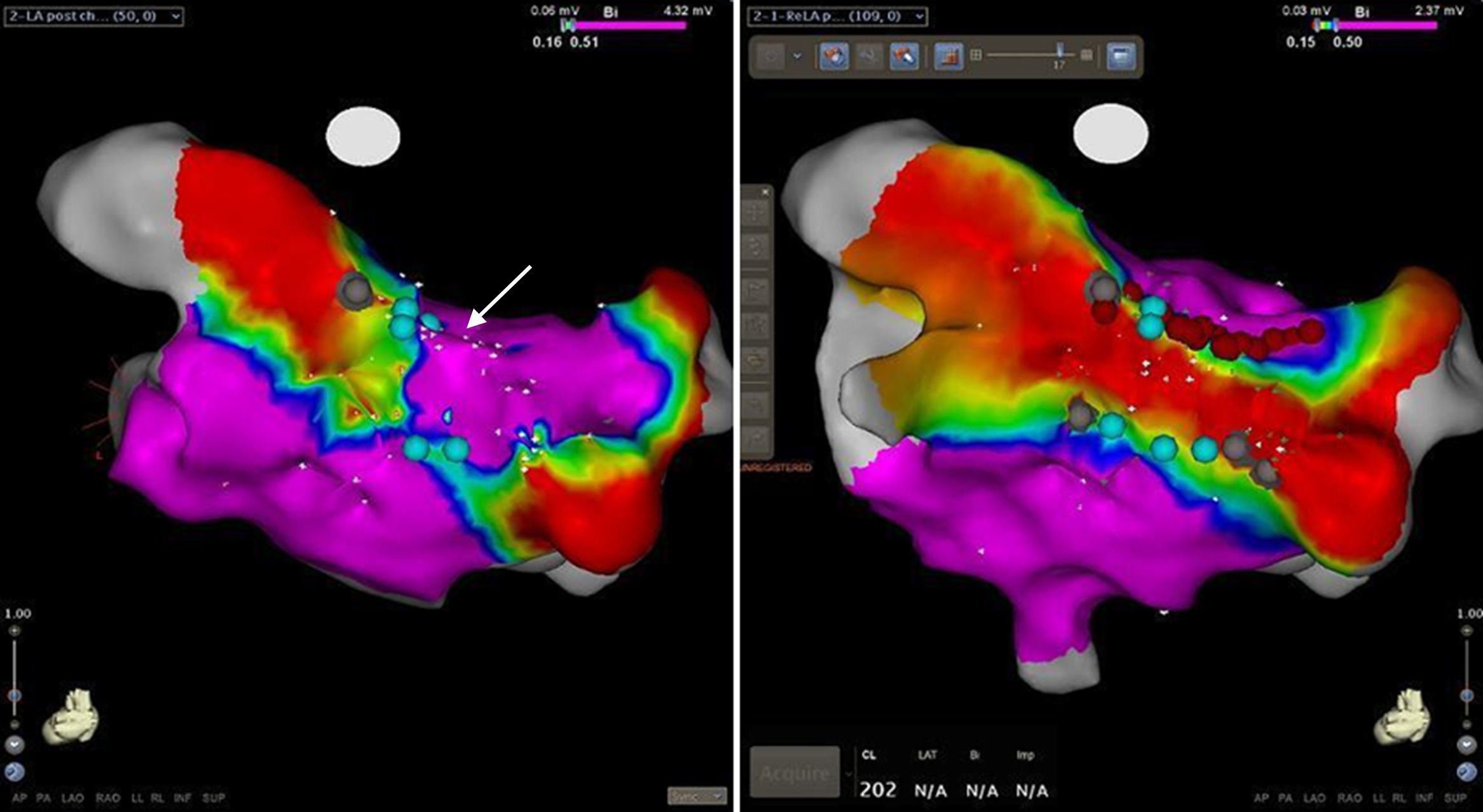Close the floating tool palette via its X

[765, 192]
